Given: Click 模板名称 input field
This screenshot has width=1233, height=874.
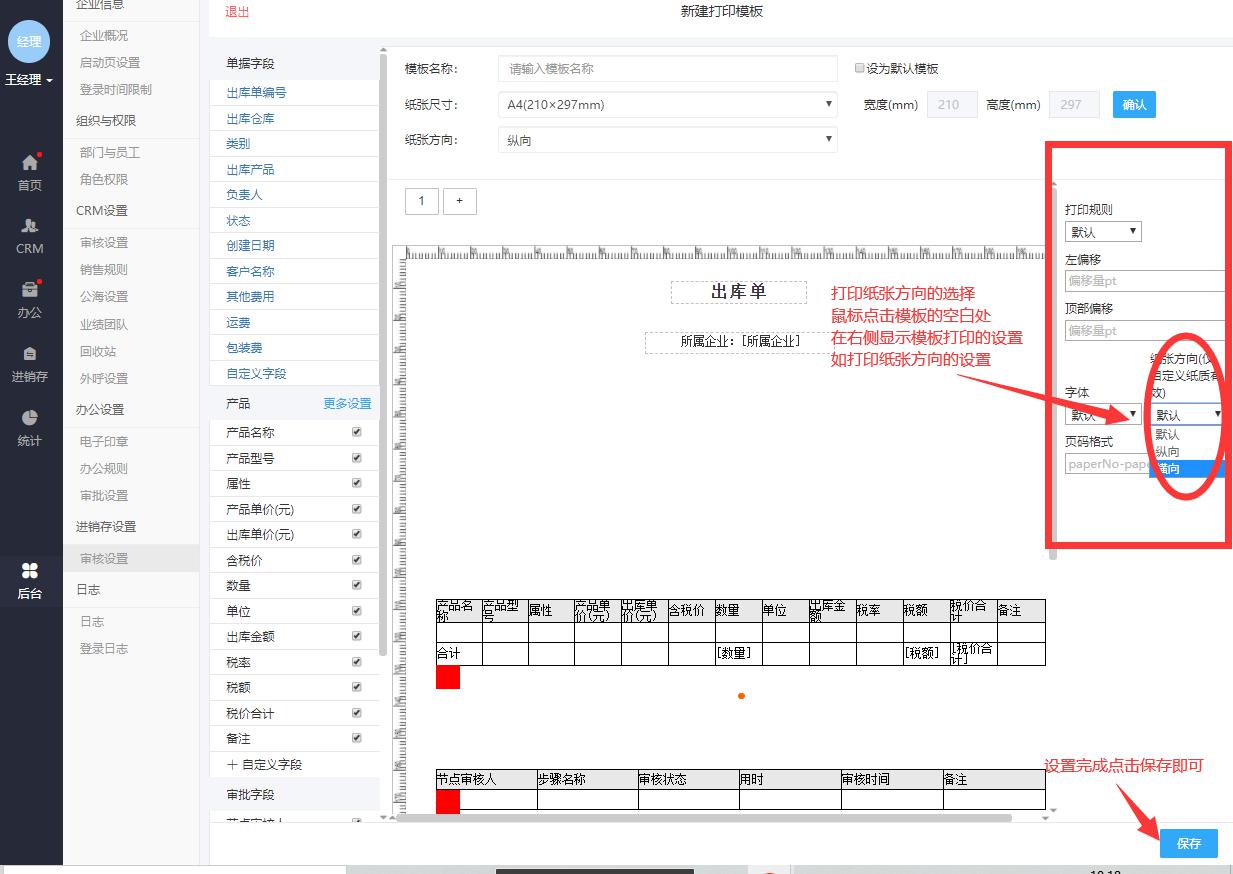Looking at the screenshot, I should tap(667, 68).
